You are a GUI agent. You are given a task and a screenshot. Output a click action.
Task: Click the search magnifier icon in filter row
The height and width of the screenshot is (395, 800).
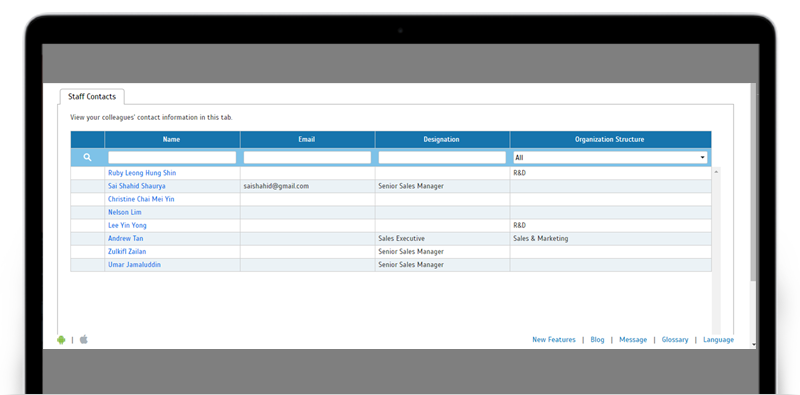tap(87, 158)
